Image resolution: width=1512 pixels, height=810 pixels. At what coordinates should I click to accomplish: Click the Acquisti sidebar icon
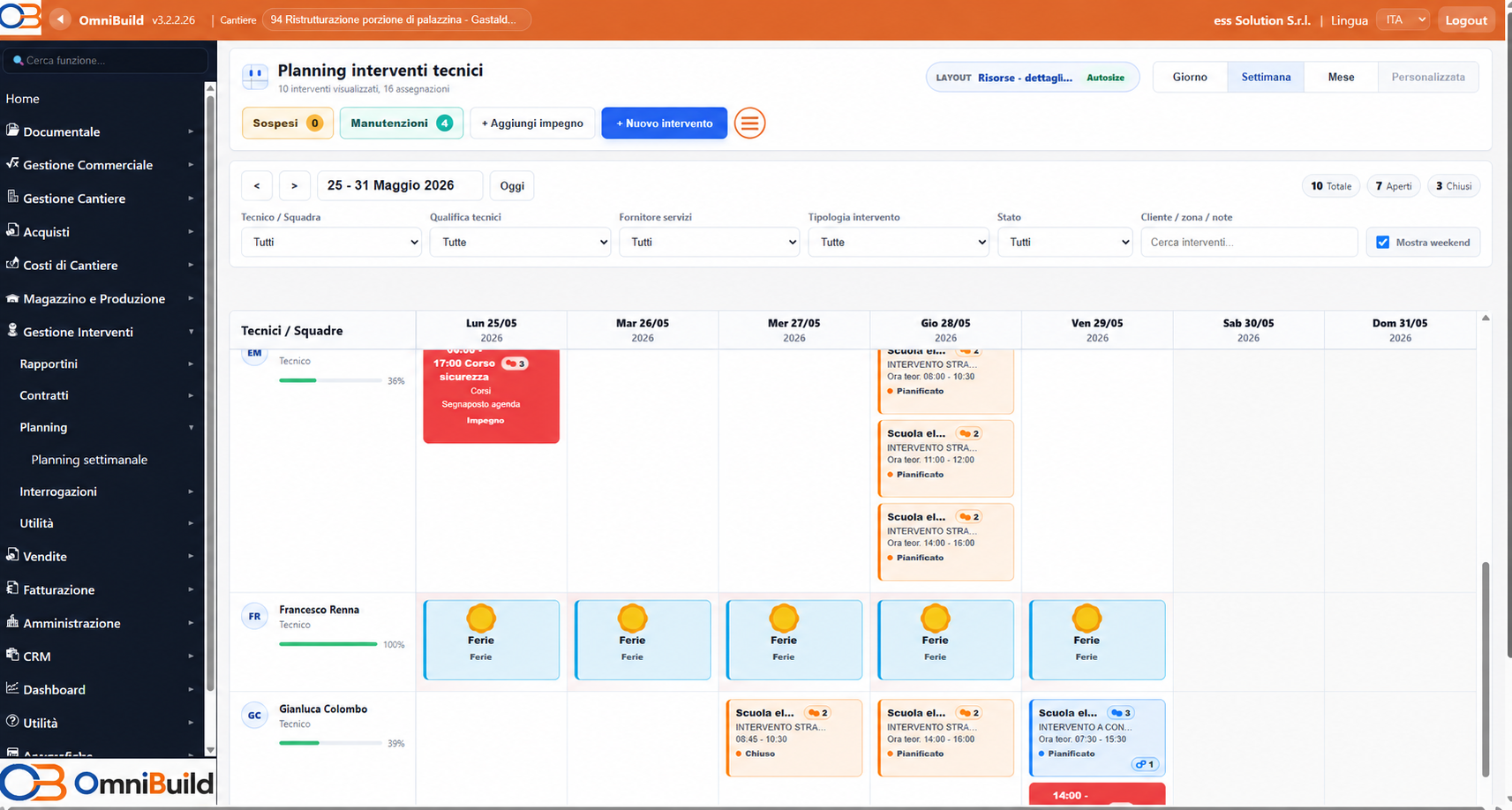click(12, 230)
